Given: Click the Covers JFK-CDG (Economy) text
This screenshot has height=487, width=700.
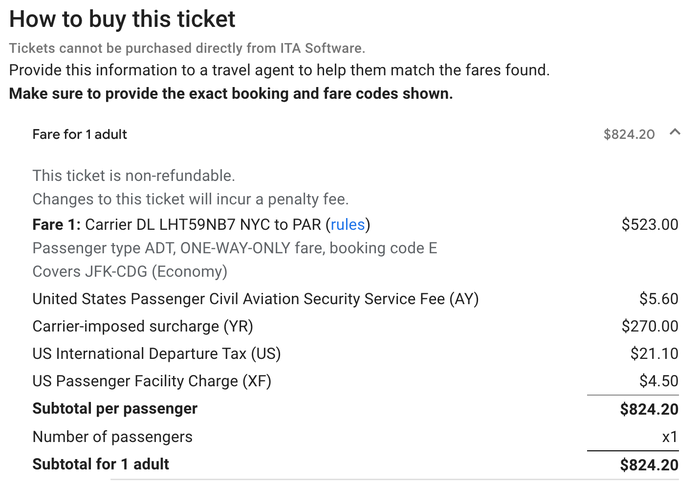Looking at the screenshot, I should [x=129, y=271].
